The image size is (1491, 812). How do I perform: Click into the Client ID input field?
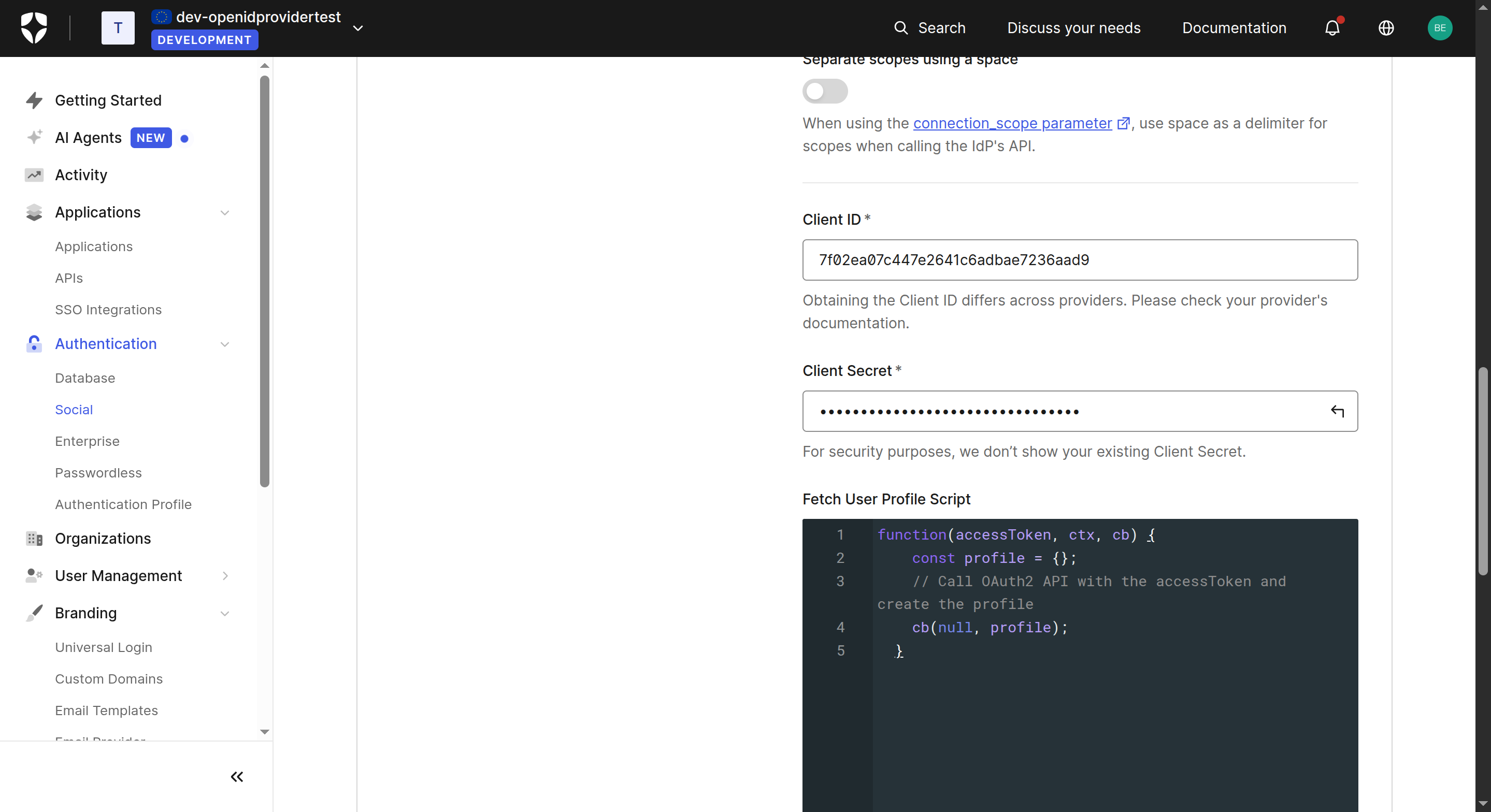tap(1080, 260)
